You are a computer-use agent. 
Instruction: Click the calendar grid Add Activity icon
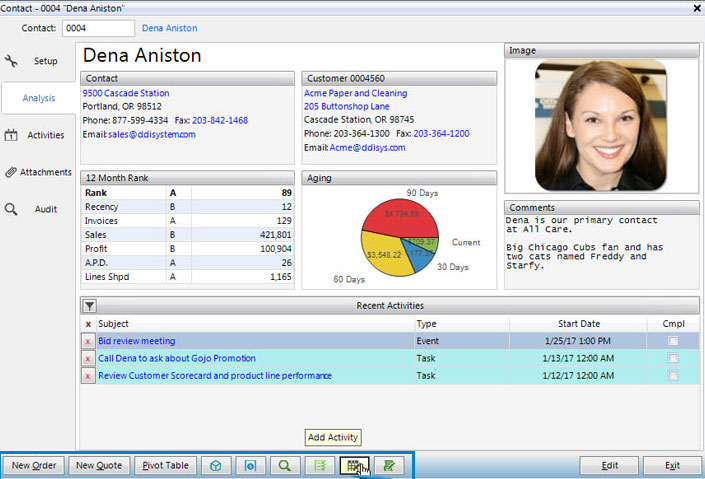pos(354,466)
